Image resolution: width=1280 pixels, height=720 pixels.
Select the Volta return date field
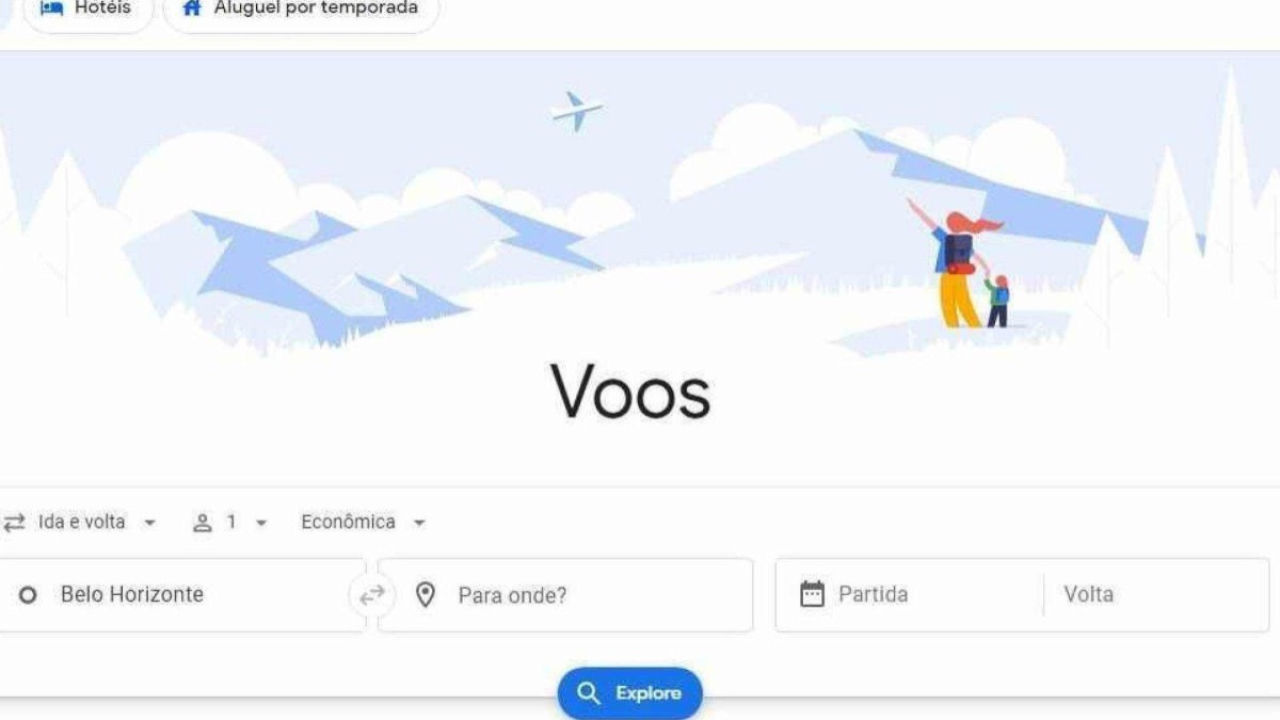pos(1156,595)
